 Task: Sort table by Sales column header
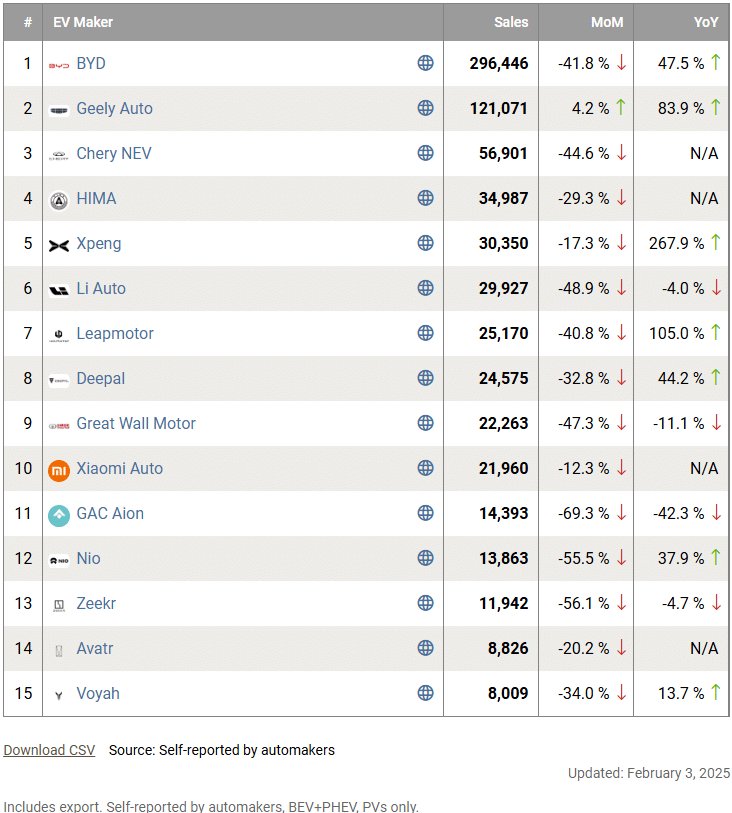510,22
